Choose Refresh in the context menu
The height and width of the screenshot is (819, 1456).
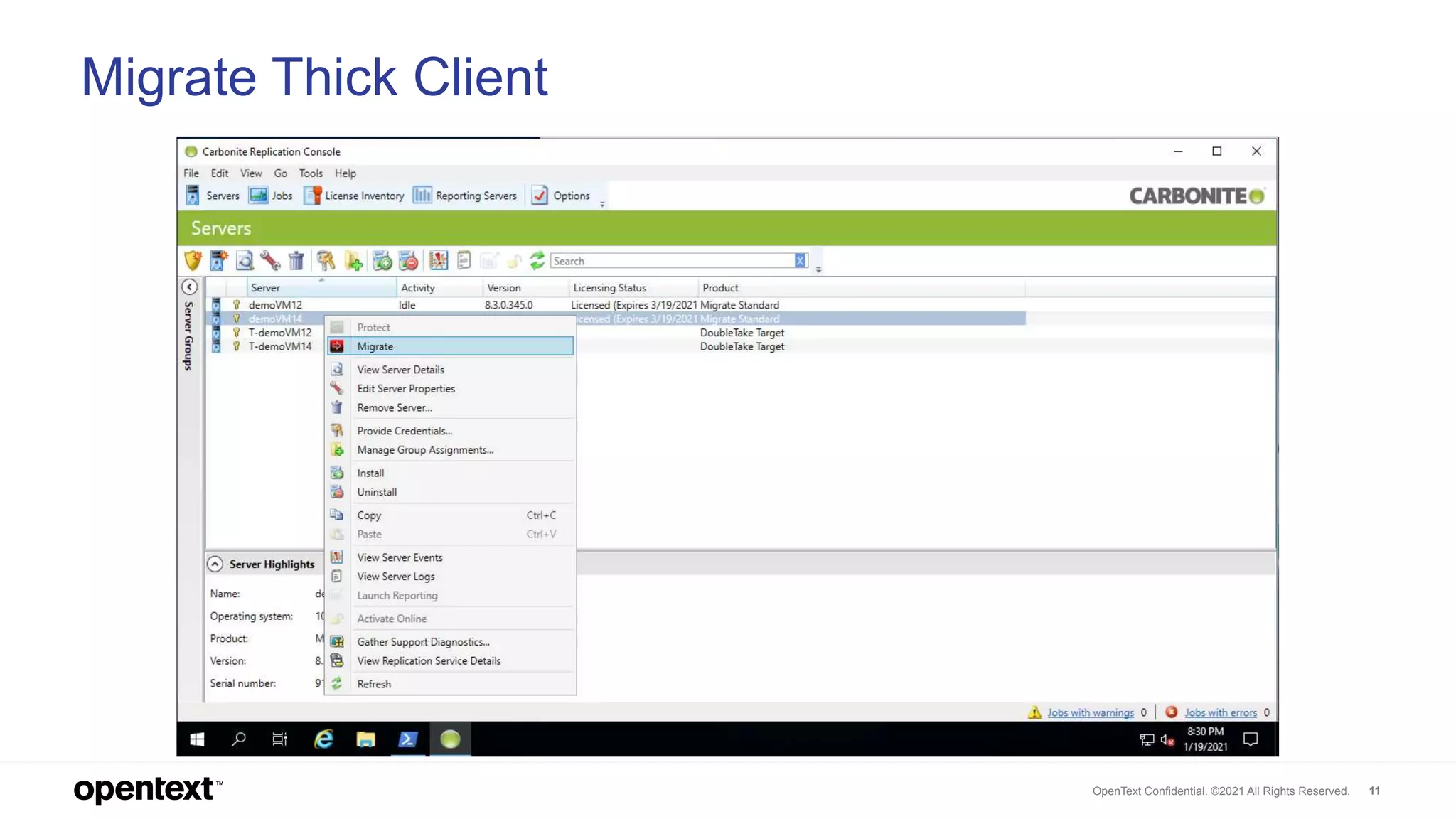coord(450,684)
